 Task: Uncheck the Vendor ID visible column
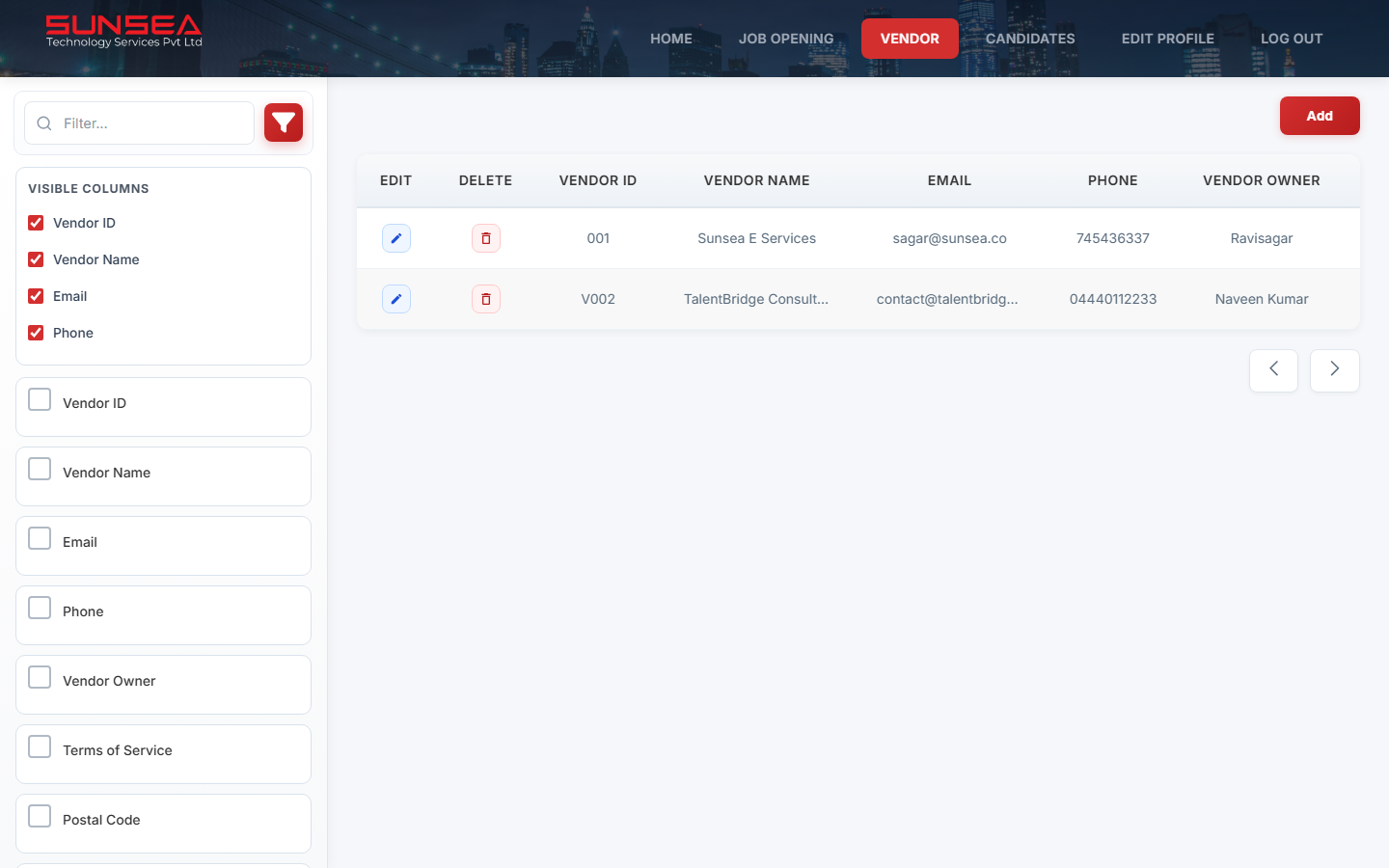[x=35, y=223]
